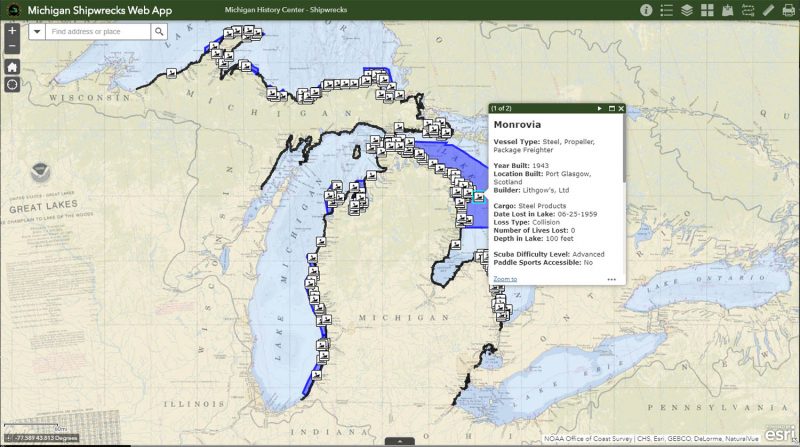Open the popup more-actions ellipsis menu
The image size is (800, 447).
[612, 279]
